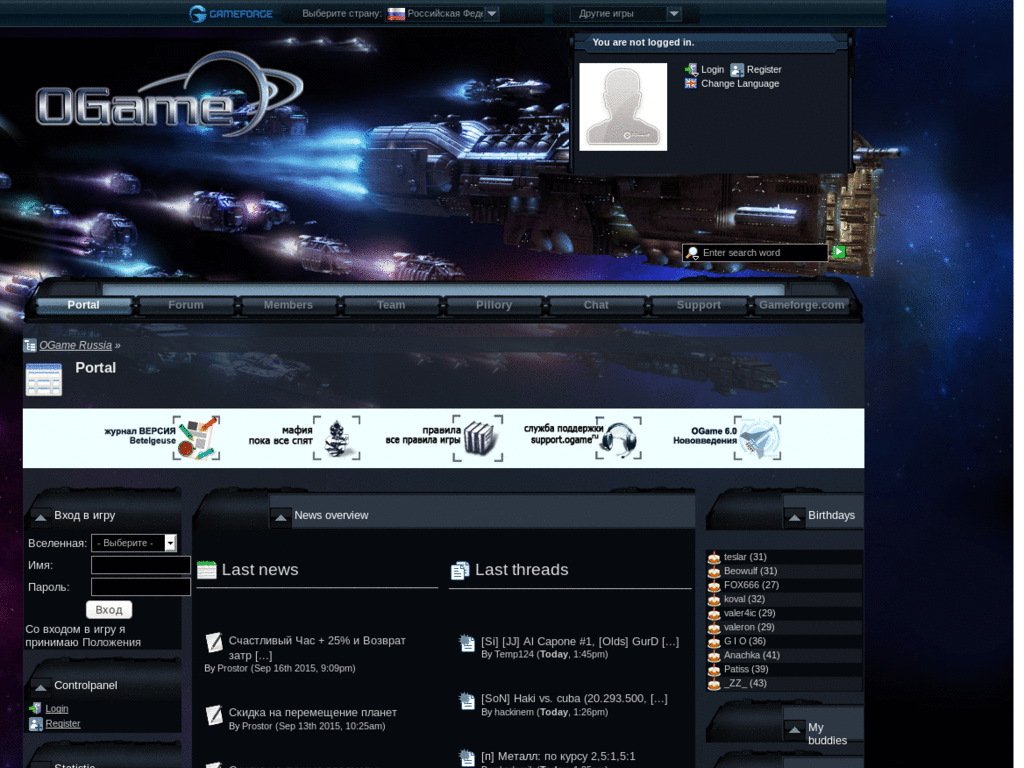Click thread icon beside Al Capone #1
Viewport: 1024px width, 768px height.
click(x=467, y=643)
